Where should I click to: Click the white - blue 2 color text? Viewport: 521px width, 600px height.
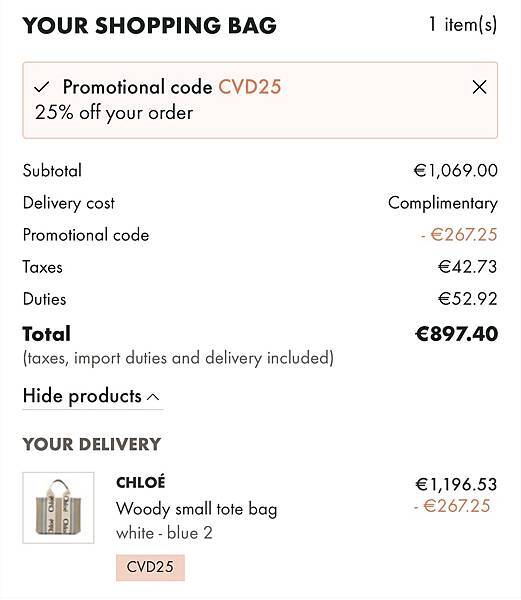click(x=164, y=533)
